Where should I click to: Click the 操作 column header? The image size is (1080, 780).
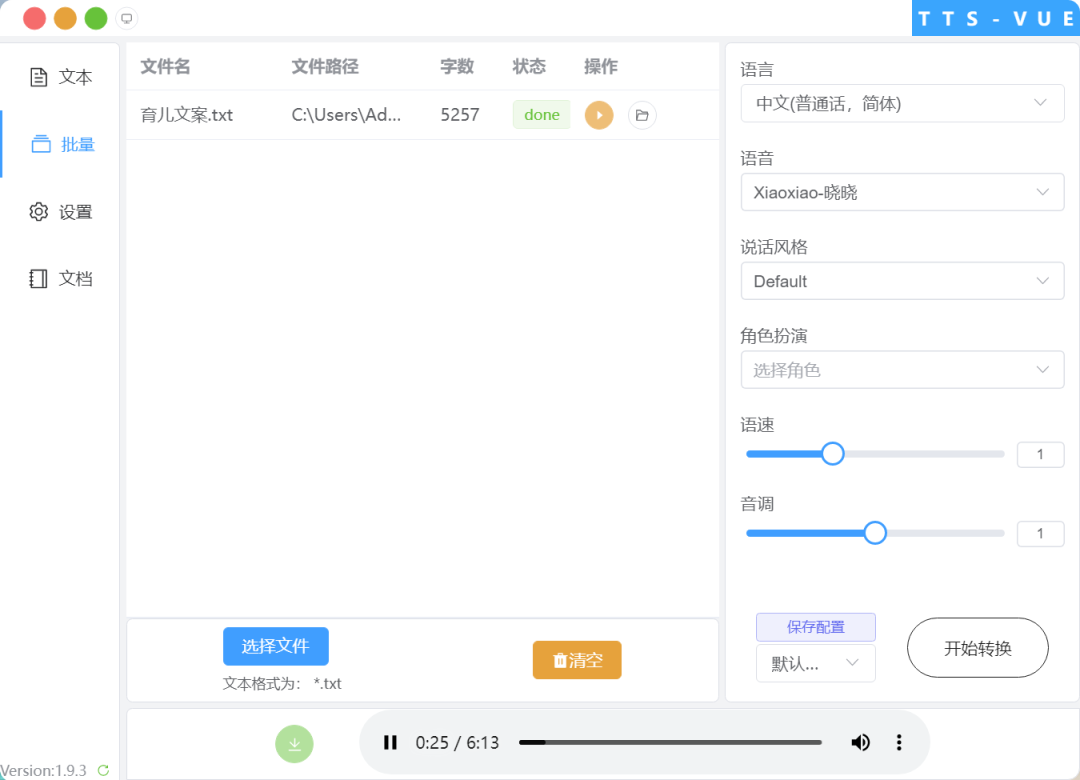pyautogui.click(x=601, y=67)
